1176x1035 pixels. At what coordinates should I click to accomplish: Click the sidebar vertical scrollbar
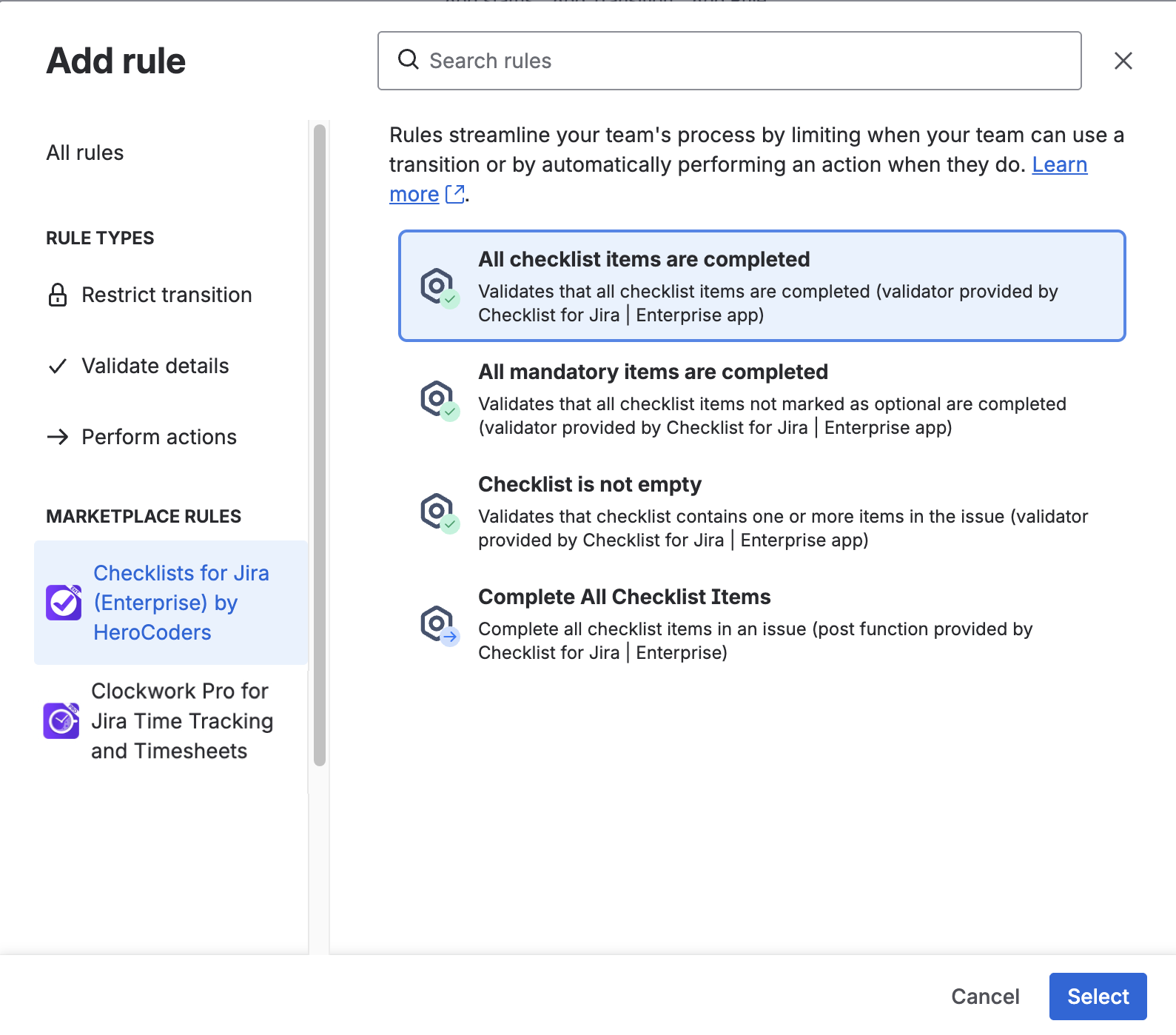[320, 444]
